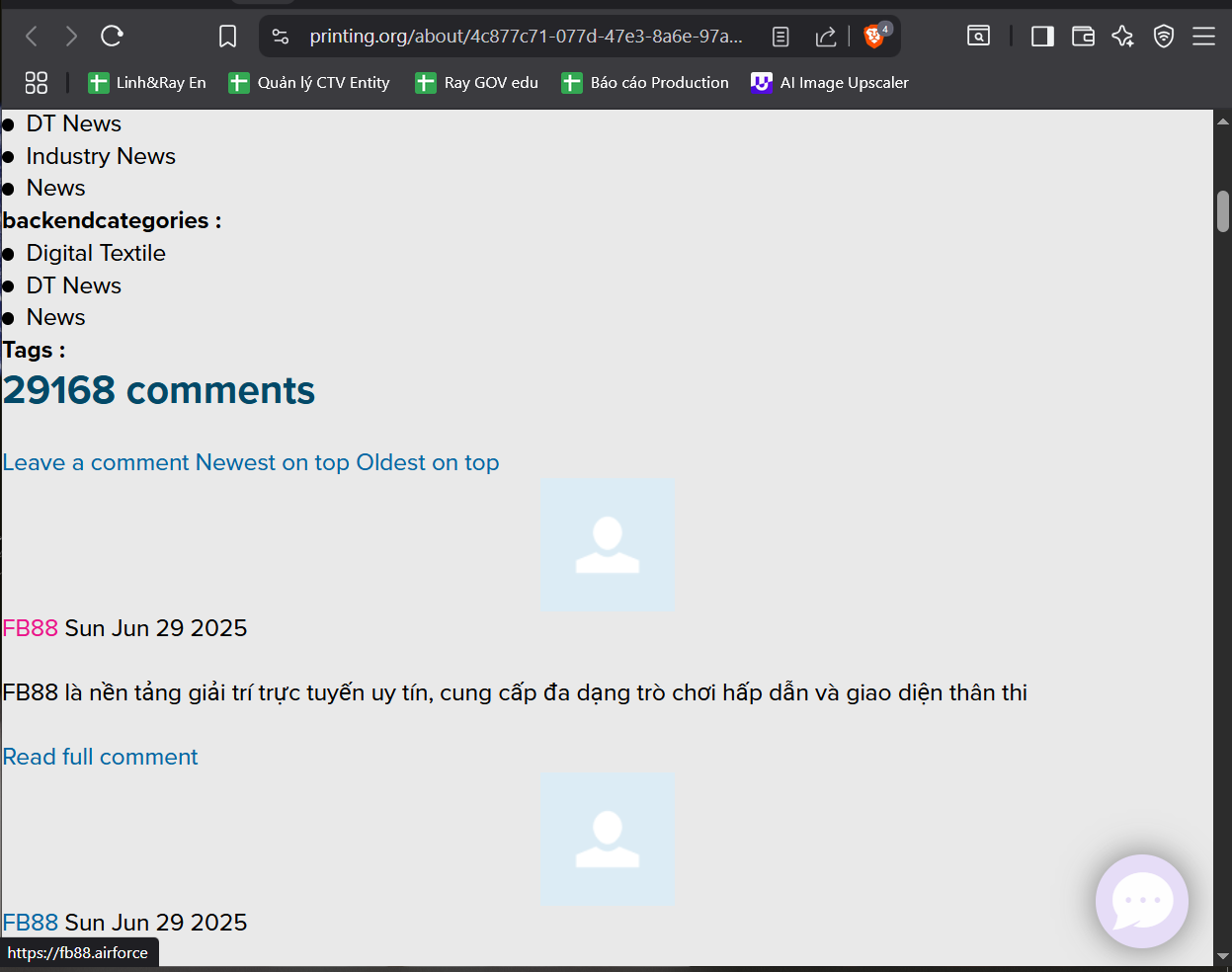Click second commenter avatar above blue FB88
This screenshot has width=1232, height=972.
[x=609, y=840]
